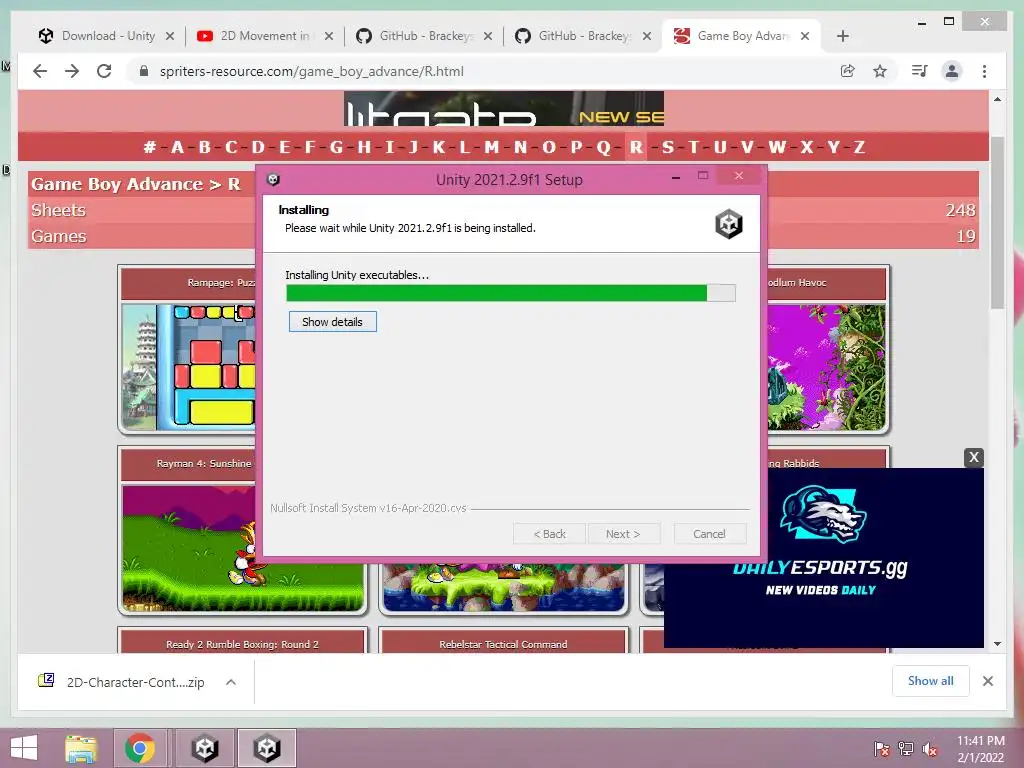
Task: Click Show details in Unity Setup
Action: [x=332, y=321]
